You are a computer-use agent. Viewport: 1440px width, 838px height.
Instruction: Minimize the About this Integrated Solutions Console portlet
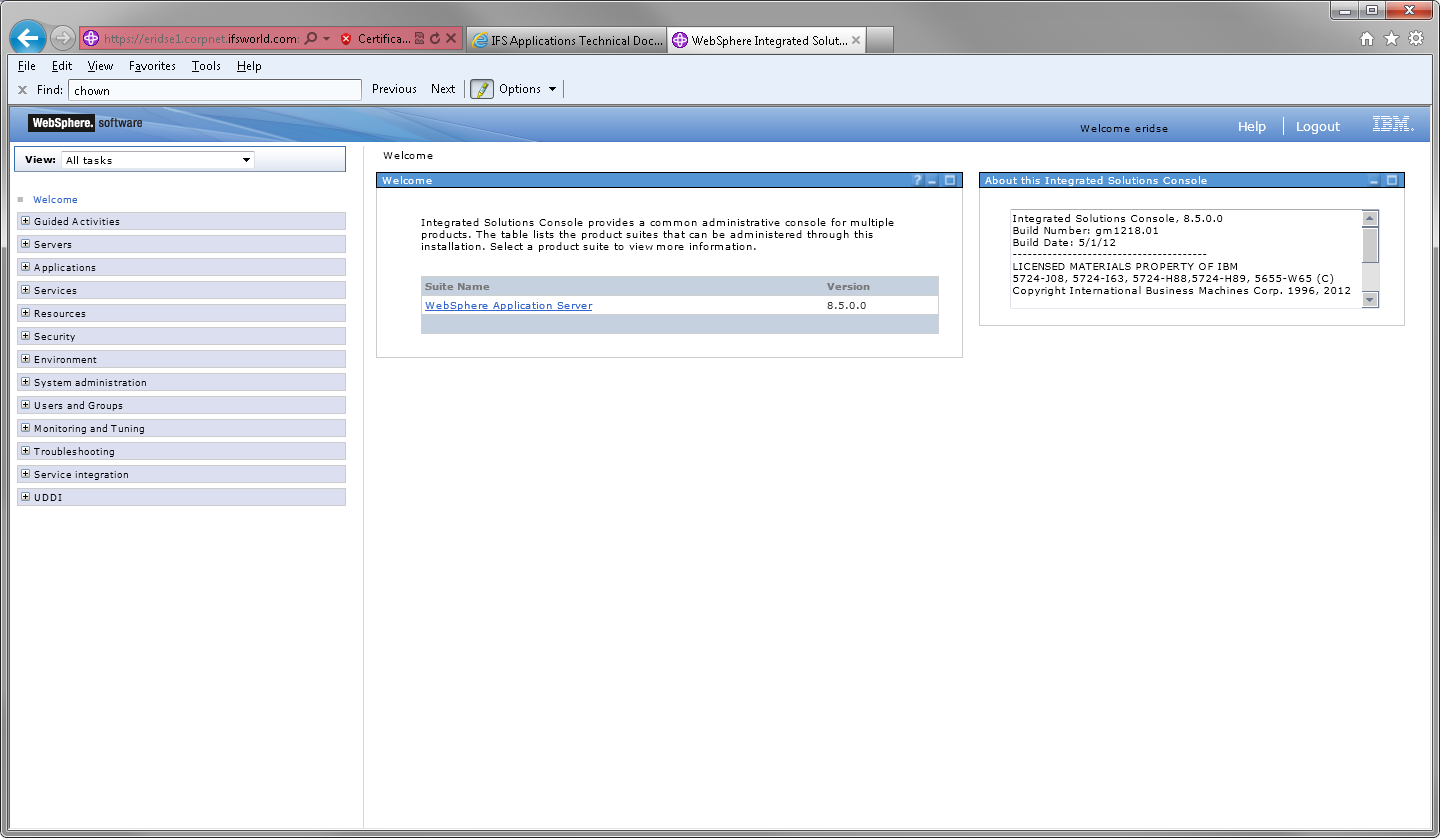[x=1373, y=180]
